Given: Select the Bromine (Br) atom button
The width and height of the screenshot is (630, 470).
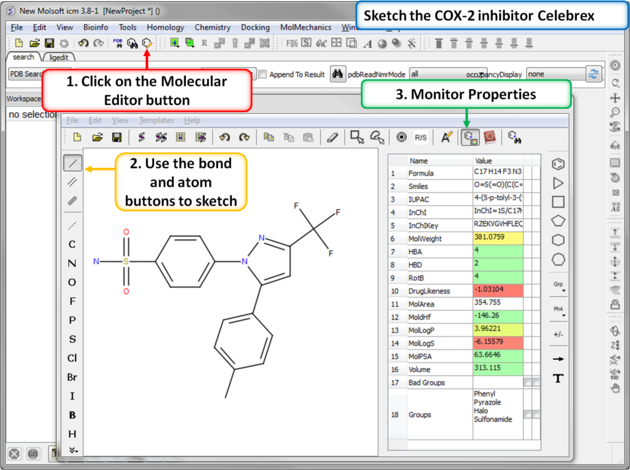Looking at the screenshot, I should tap(72, 377).
